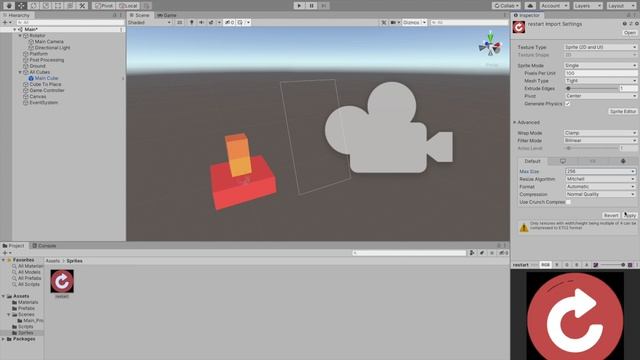This screenshot has width=640, height=360.
Task: Toggle RGB channel in preview
Action: [x=545, y=265]
